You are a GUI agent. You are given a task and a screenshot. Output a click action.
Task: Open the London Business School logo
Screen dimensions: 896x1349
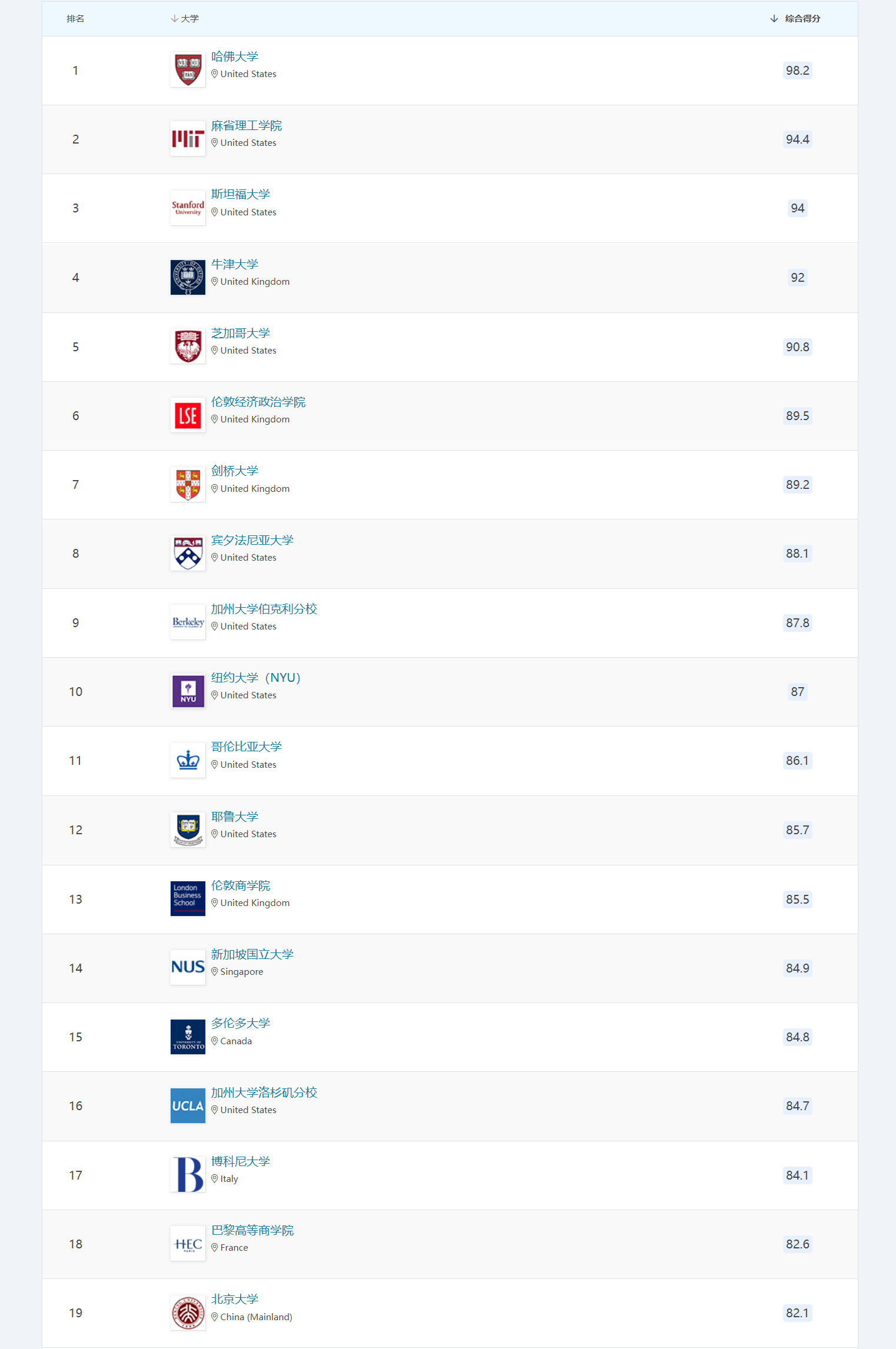(x=188, y=898)
